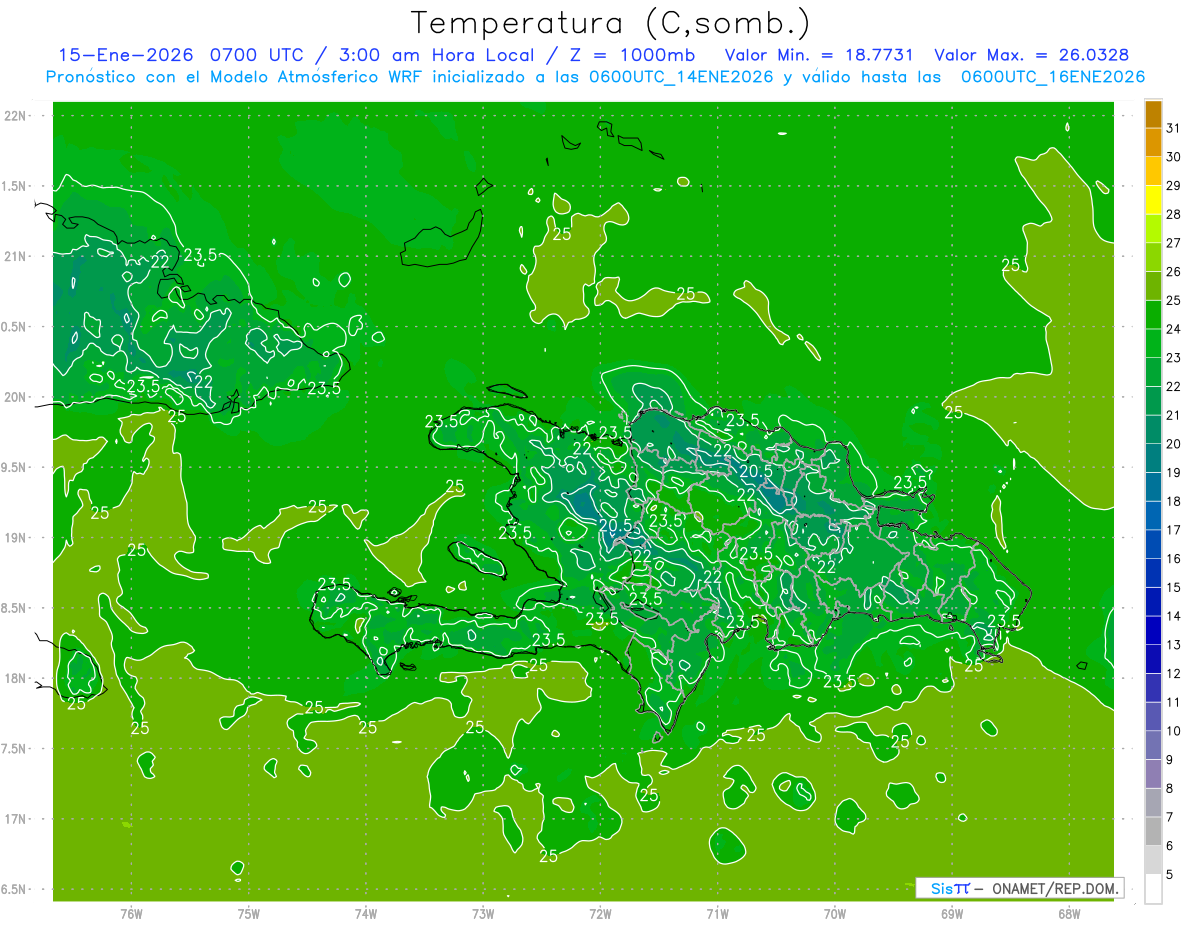Click the "5" colorbar scale label
This screenshot has height=927, width=1200.
point(1169,875)
